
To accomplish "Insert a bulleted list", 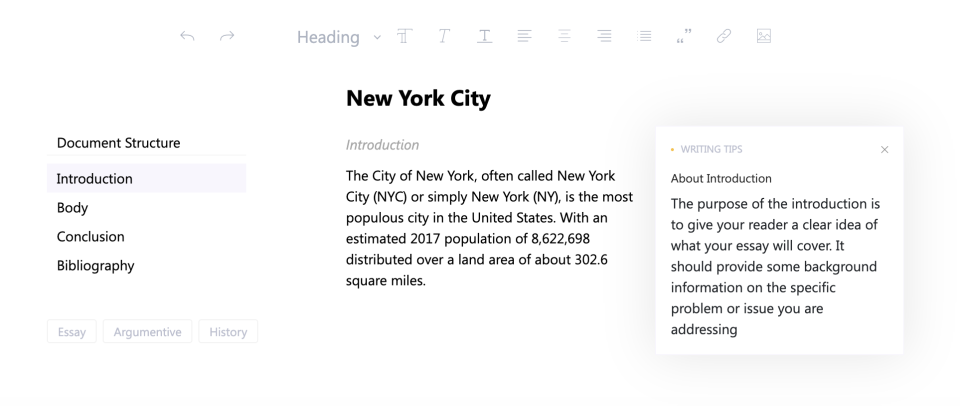I will coord(644,36).
